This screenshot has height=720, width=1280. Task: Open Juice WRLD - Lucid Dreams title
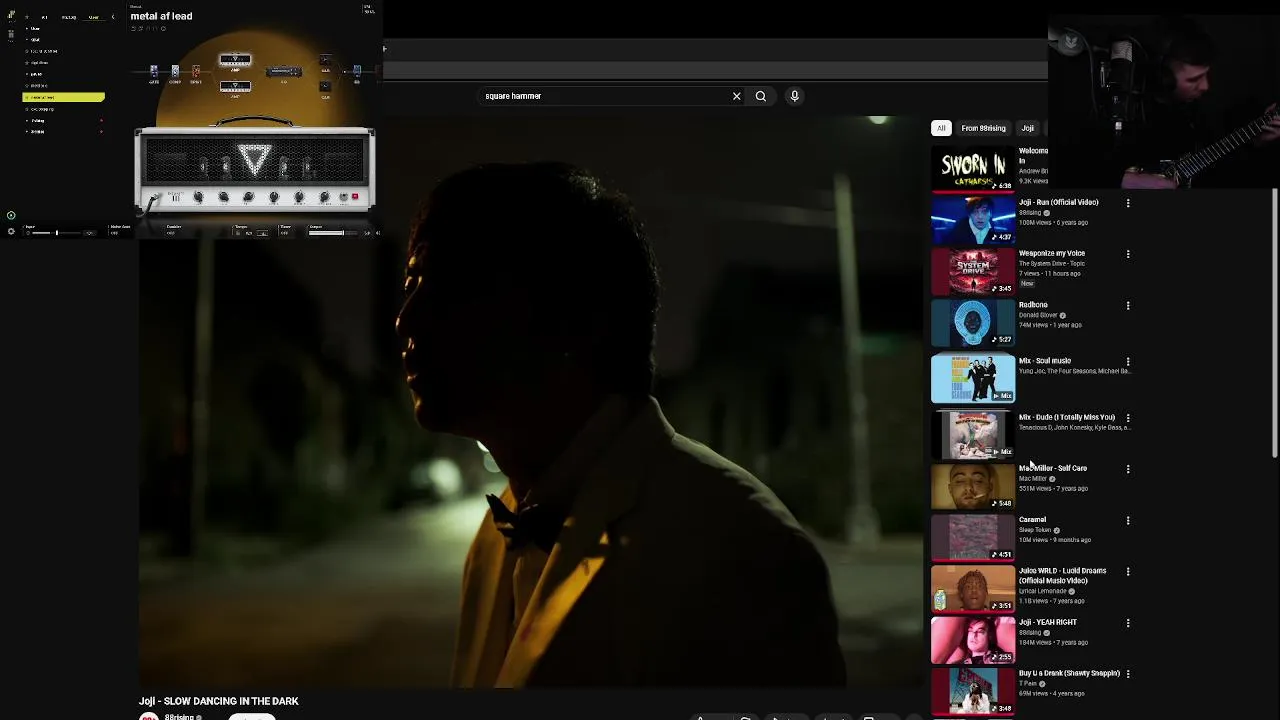pos(1062,575)
